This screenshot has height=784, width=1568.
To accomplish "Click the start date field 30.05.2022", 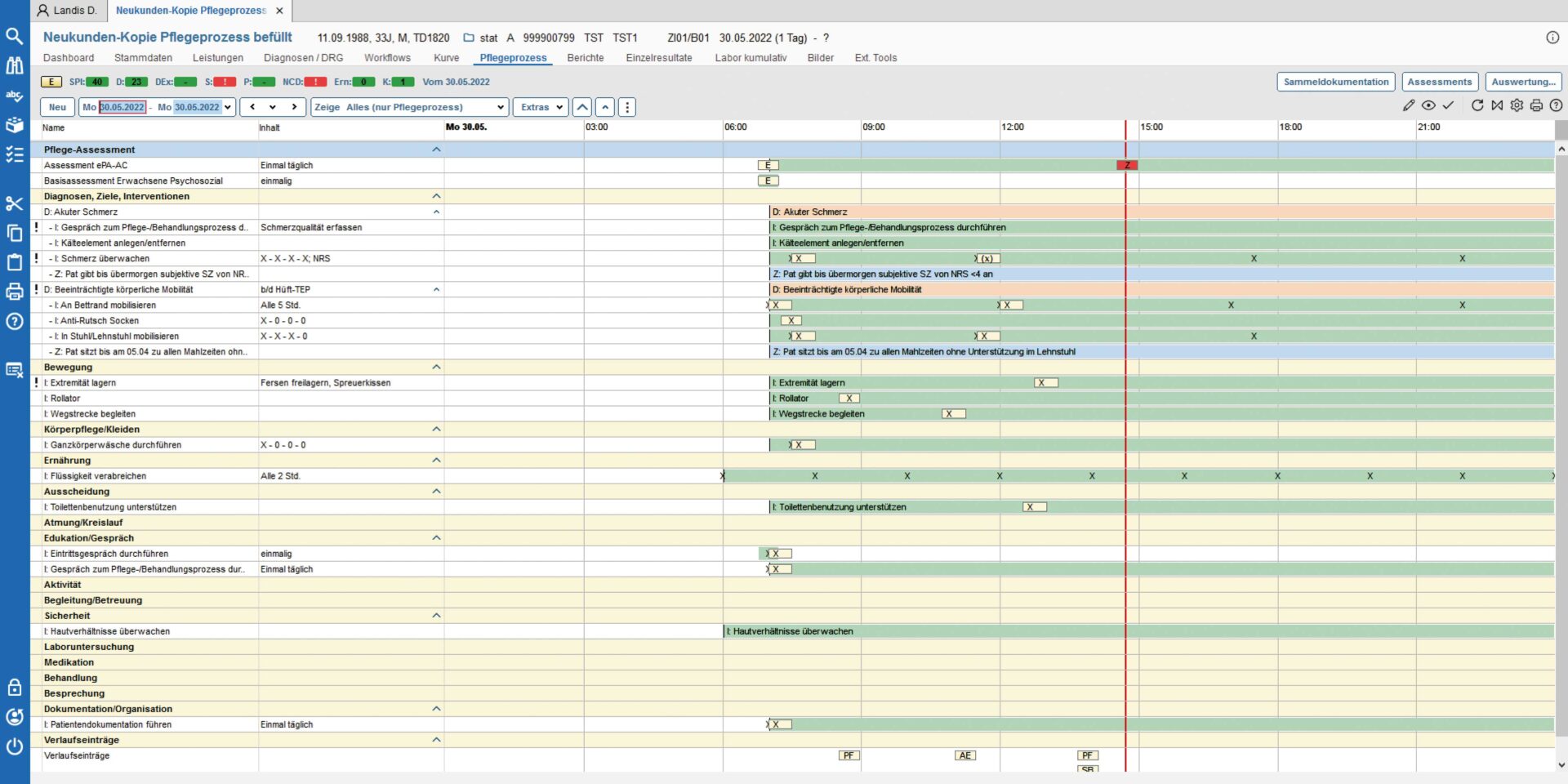I will (x=122, y=107).
